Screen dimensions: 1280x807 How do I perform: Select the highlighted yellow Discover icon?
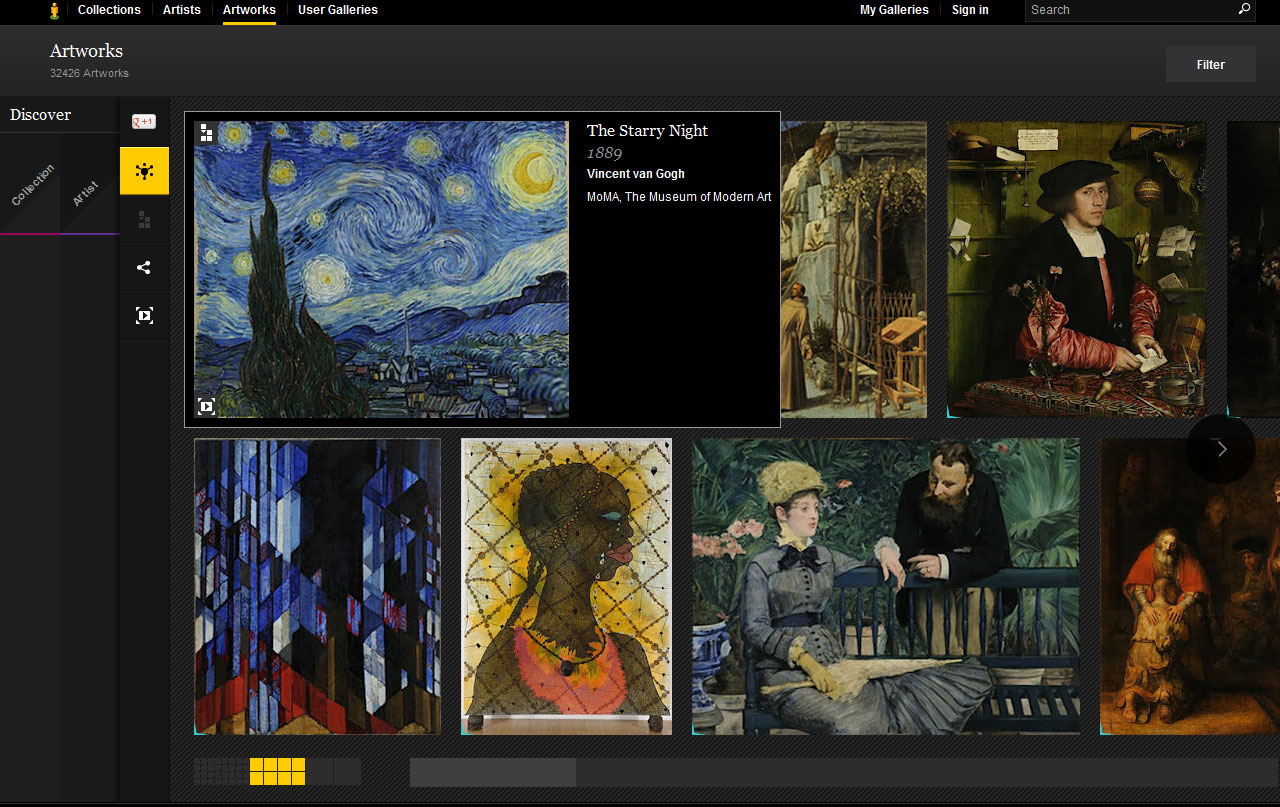point(144,170)
